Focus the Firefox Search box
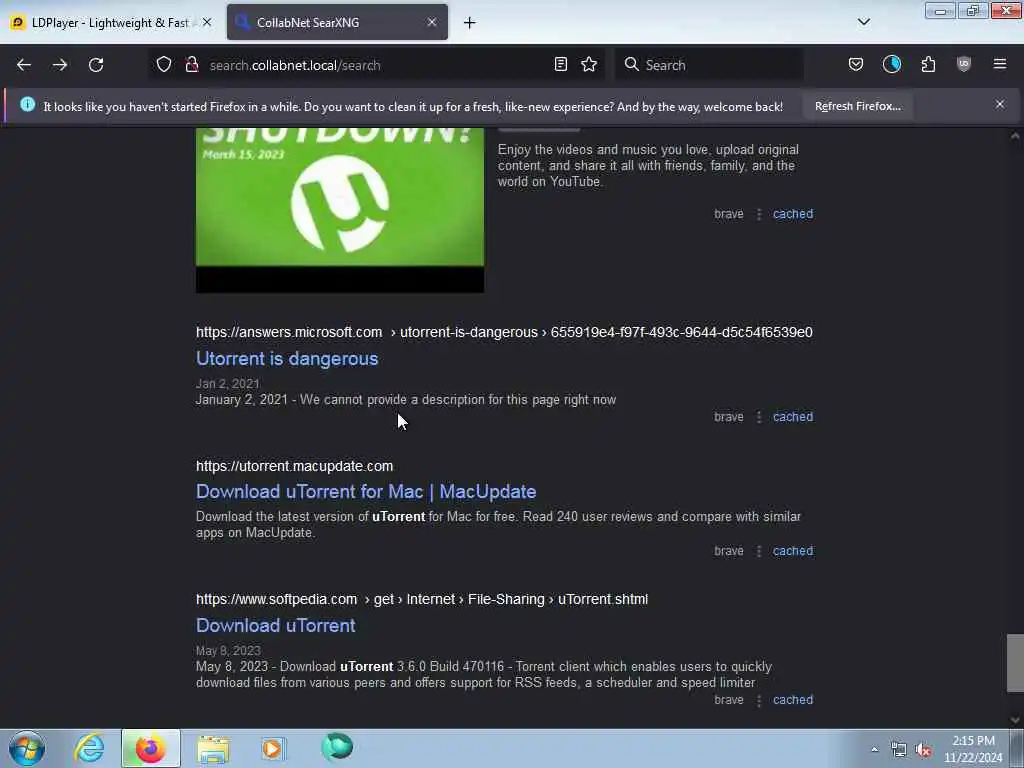 tap(709, 65)
